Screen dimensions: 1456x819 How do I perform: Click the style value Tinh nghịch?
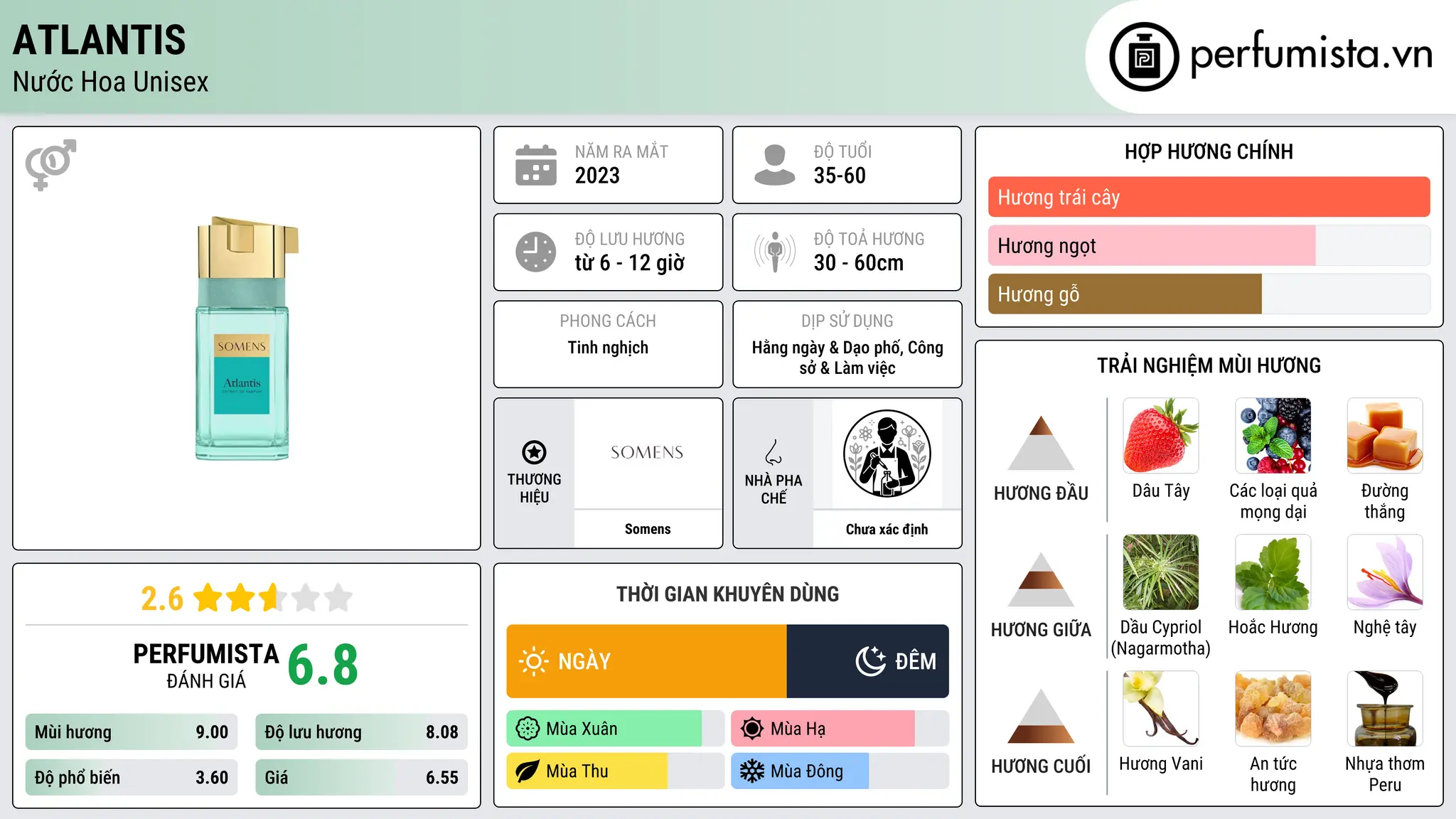[x=608, y=348]
